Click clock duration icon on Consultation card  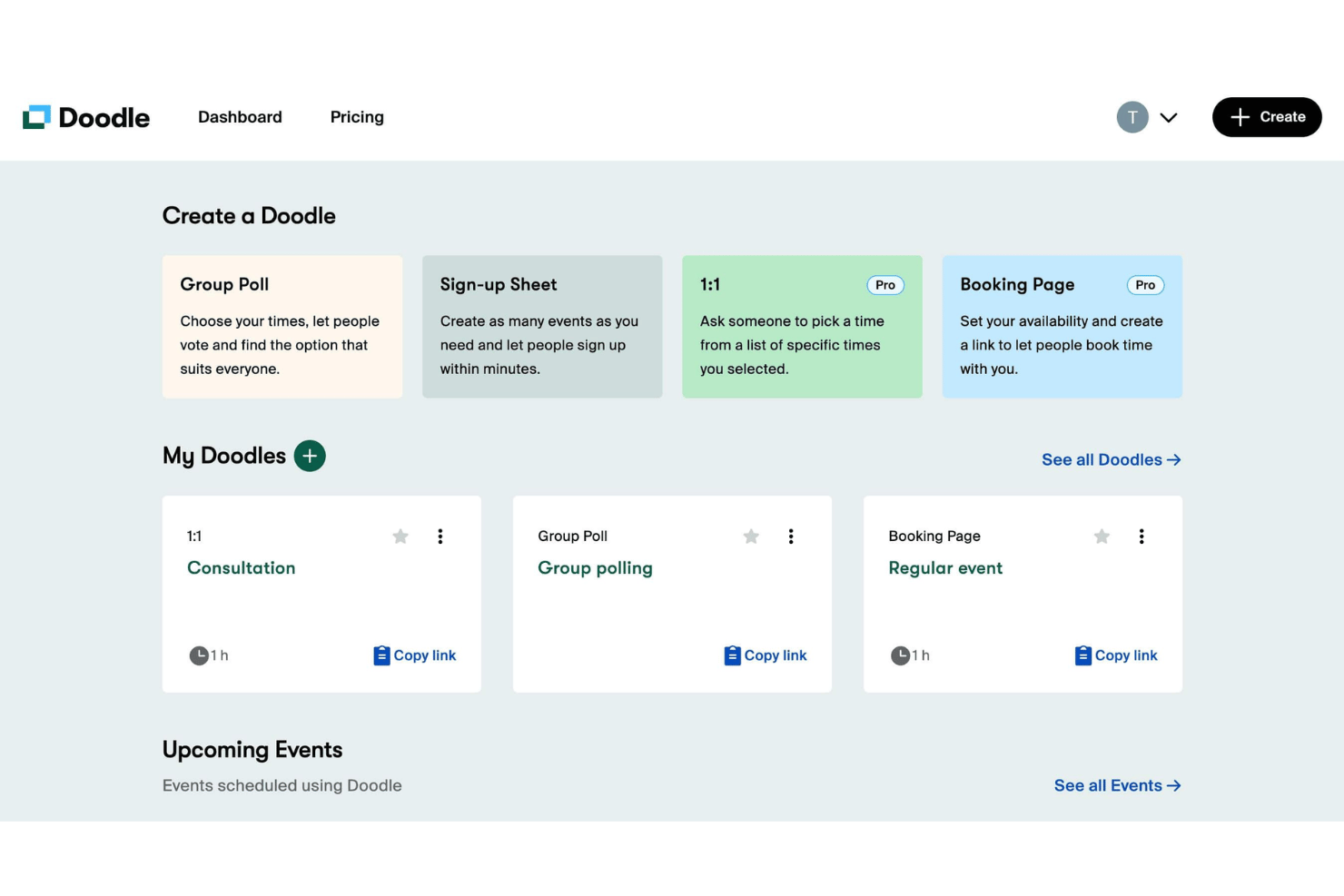199,655
